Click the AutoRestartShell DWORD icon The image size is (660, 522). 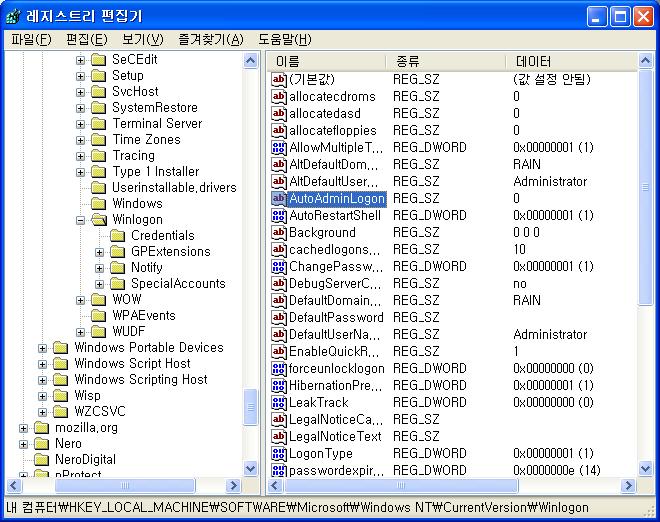click(x=279, y=216)
